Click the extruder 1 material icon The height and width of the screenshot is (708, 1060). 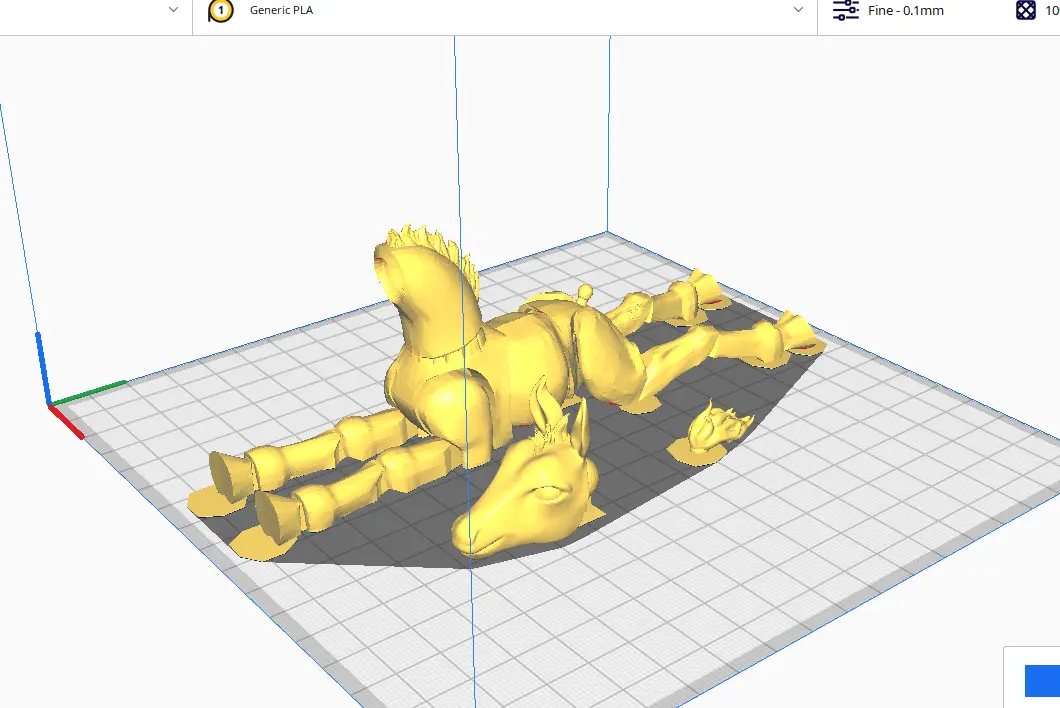pyautogui.click(x=220, y=10)
